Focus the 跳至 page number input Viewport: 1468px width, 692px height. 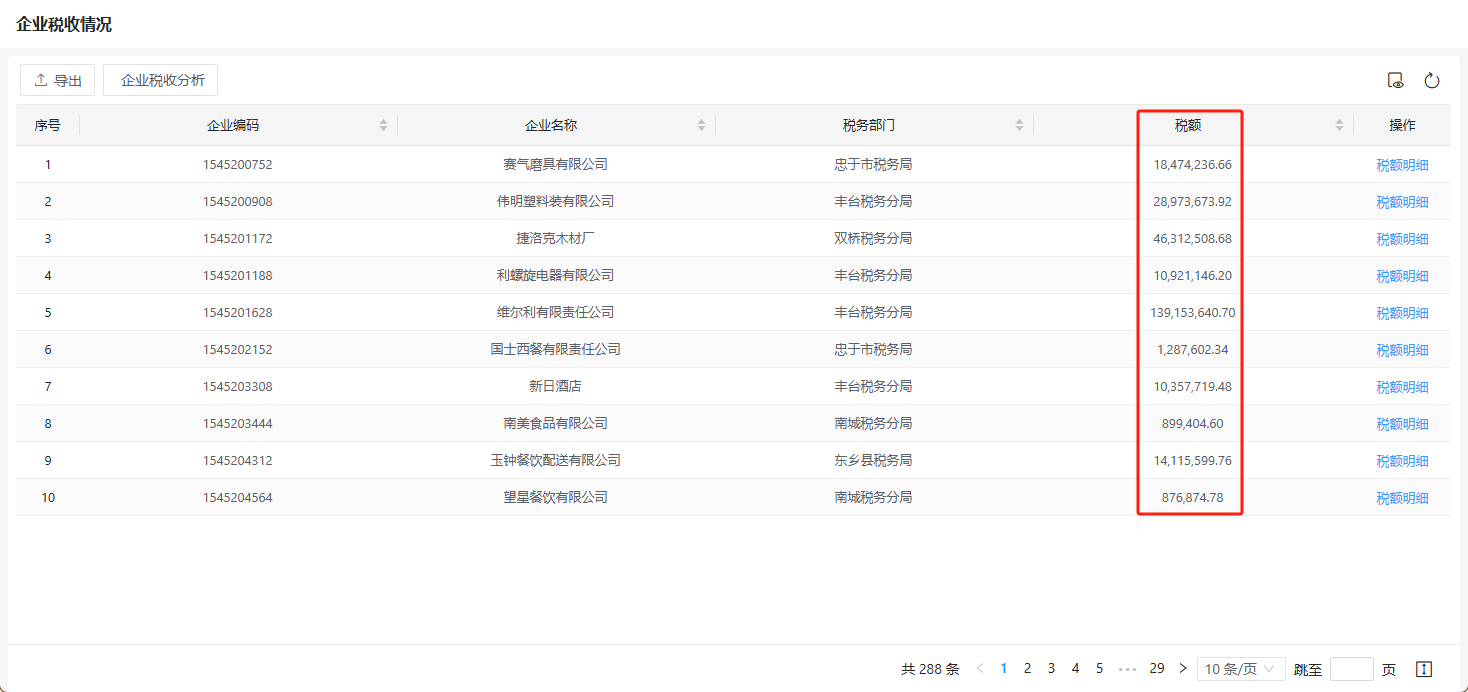point(1351,669)
